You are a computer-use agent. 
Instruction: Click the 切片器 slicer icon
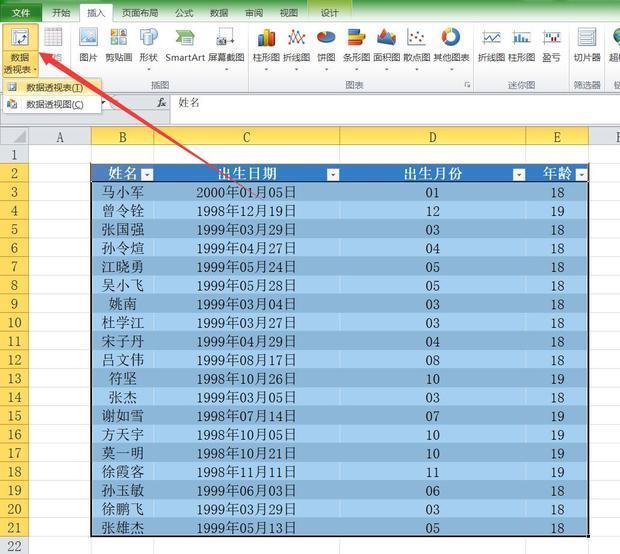click(586, 44)
